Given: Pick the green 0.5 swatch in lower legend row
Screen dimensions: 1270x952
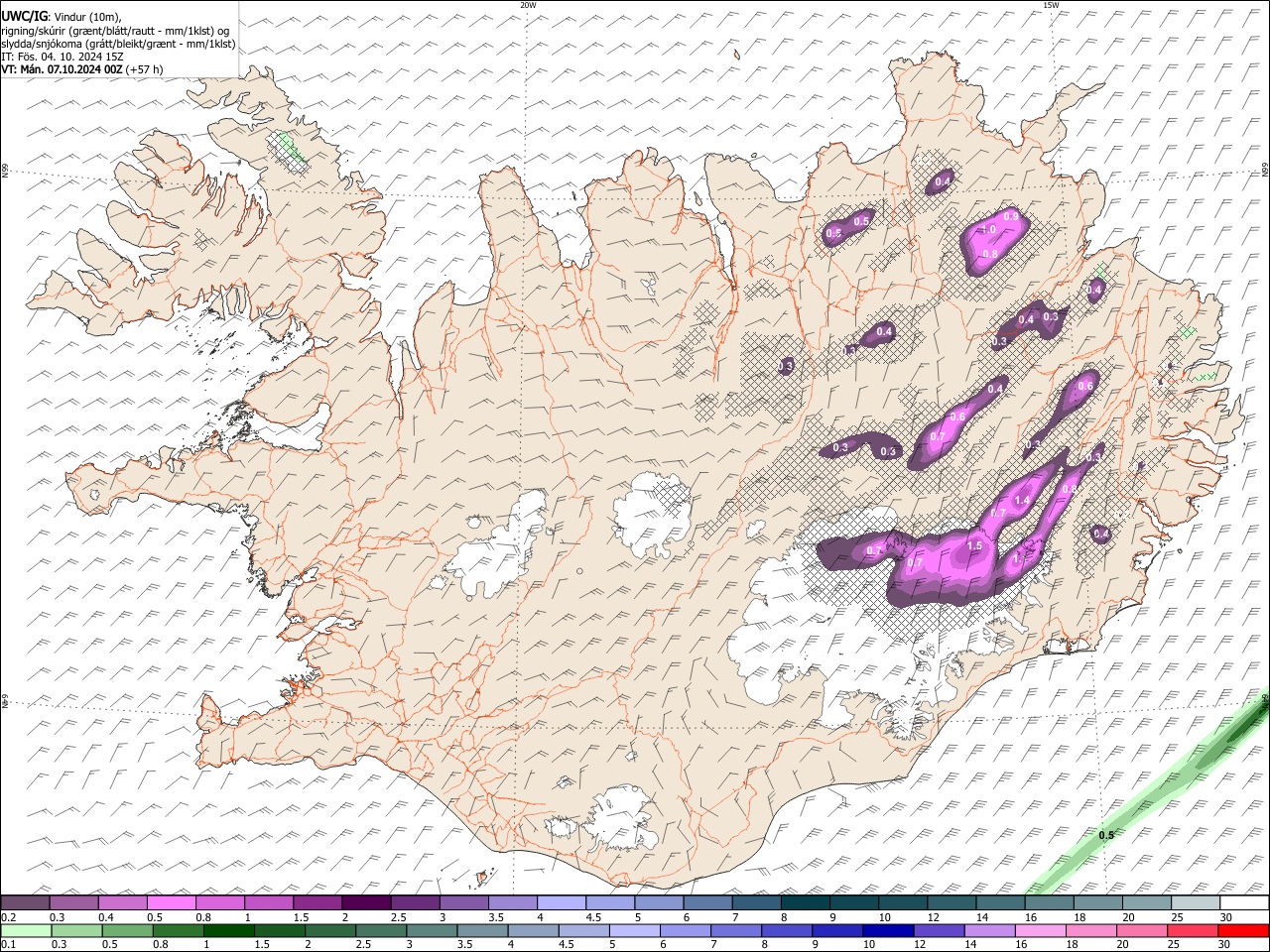Looking at the screenshot, I should (x=128, y=930).
